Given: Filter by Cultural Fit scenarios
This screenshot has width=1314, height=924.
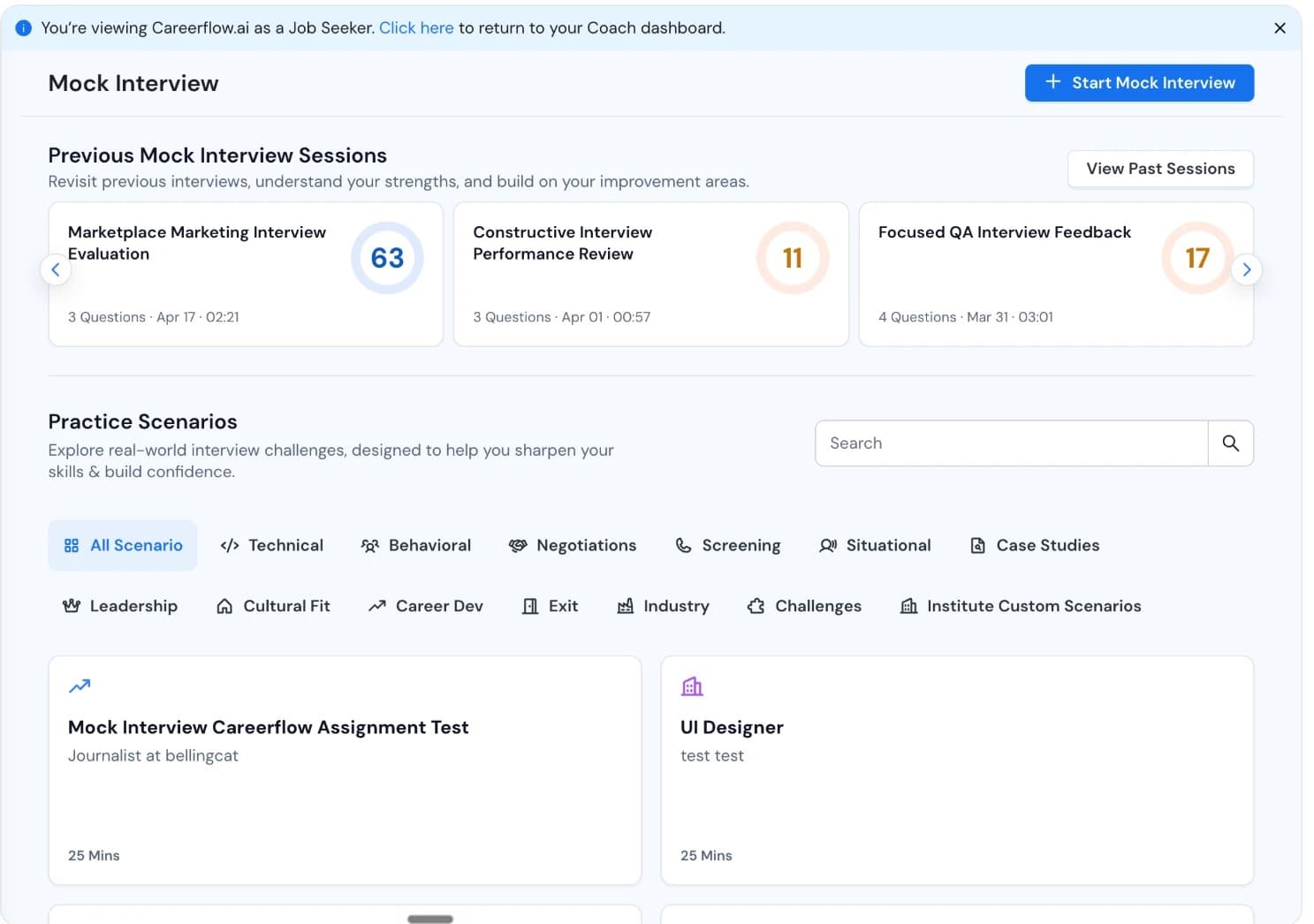Looking at the screenshot, I should pyautogui.click(x=273, y=606).
